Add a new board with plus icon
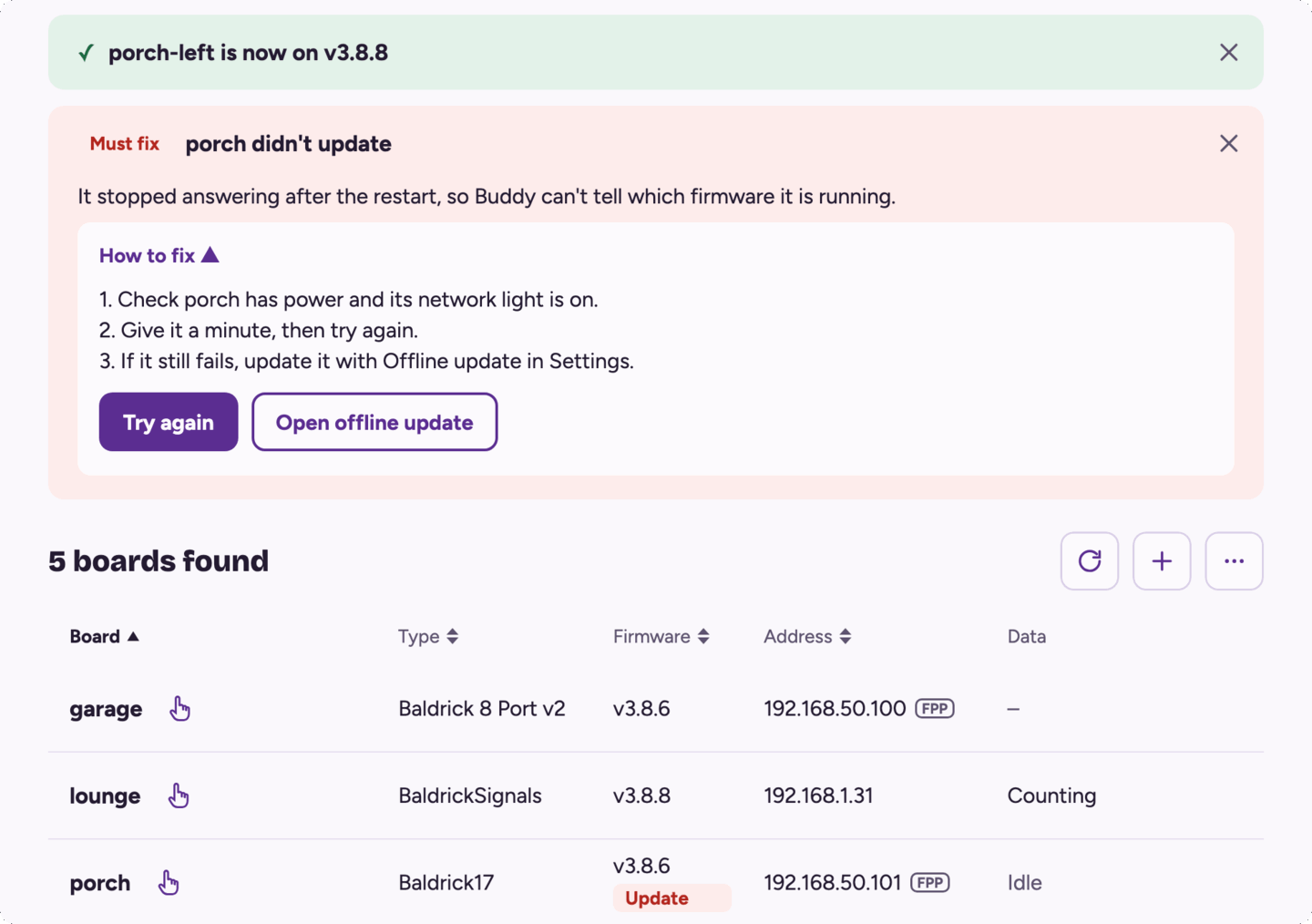Viewport: 1312px width, 924px height. coord(1162,561)
